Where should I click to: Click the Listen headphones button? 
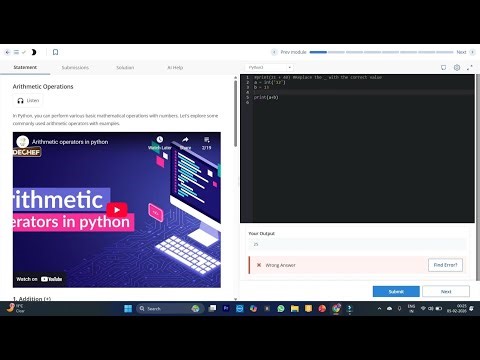point(28,100)
